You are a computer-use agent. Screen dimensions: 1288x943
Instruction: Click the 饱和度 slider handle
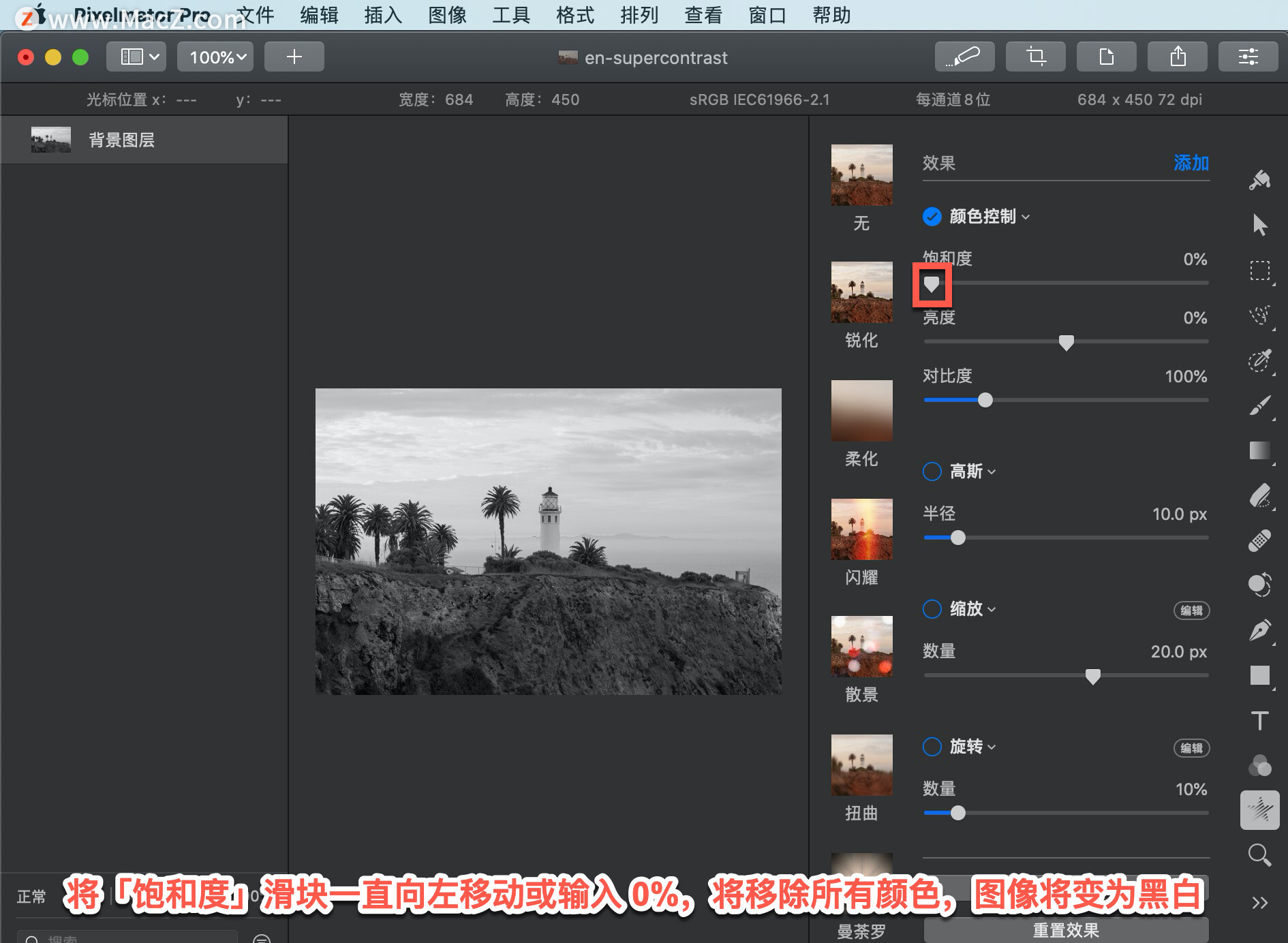(931, 284)
